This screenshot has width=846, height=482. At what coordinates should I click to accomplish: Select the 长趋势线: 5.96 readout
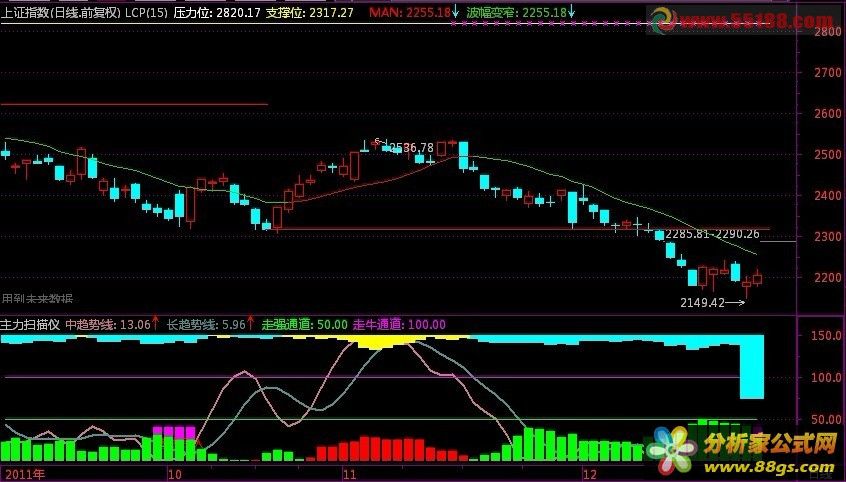[x=206, y=324]
